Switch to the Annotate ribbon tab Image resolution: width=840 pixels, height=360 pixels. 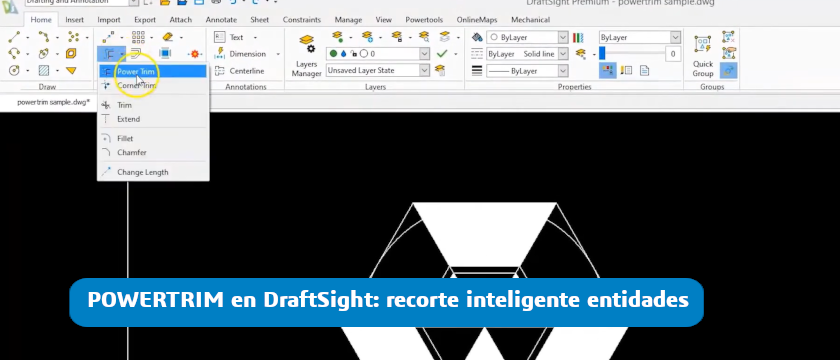click(221, 20)
